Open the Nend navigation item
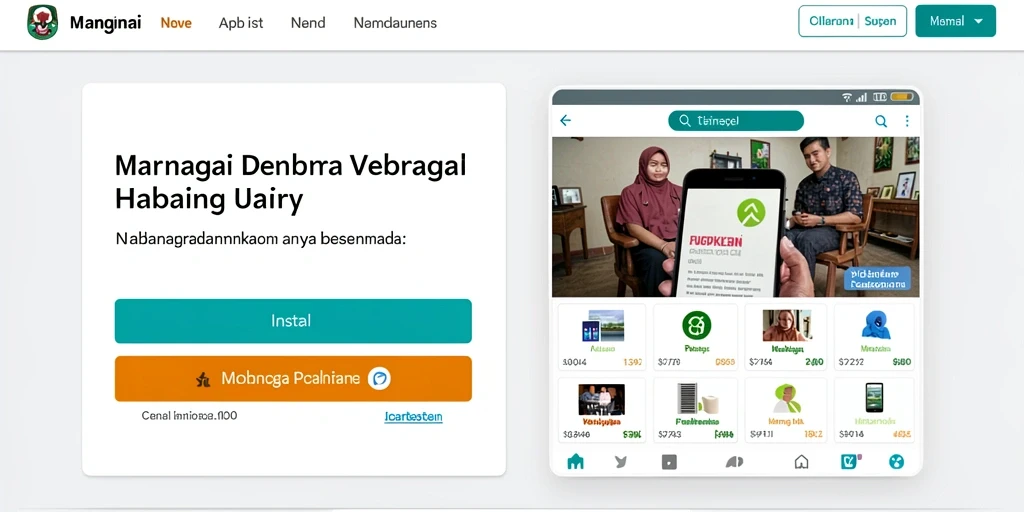 [x=308, y=23]
